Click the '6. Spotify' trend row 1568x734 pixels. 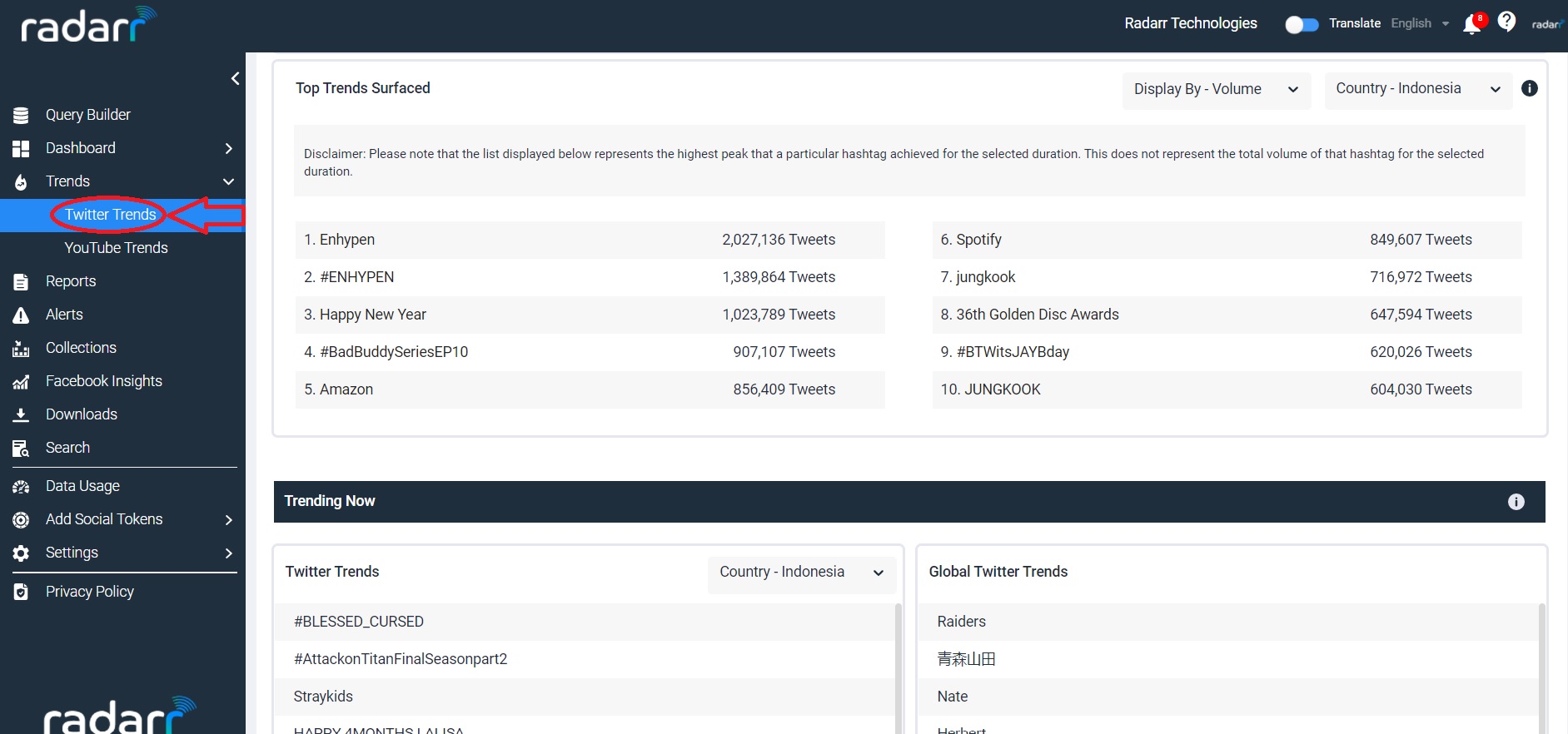coord(1227,240)
